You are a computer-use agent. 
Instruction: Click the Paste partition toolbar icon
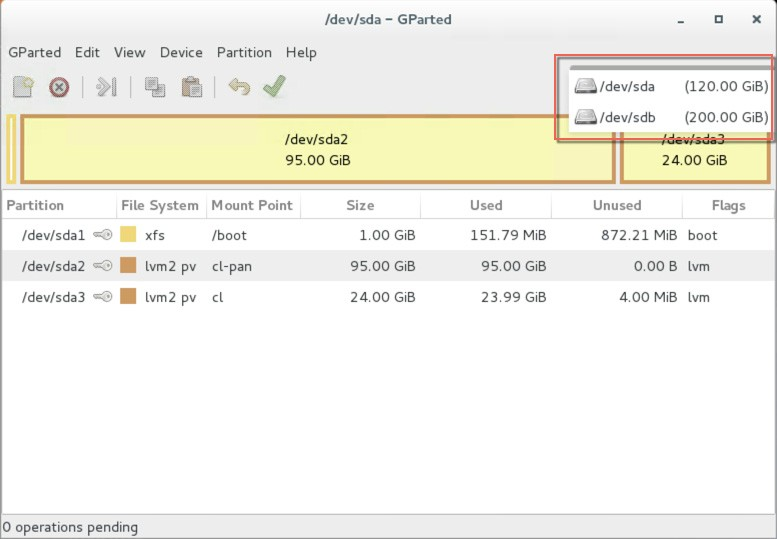coord(191,87)
